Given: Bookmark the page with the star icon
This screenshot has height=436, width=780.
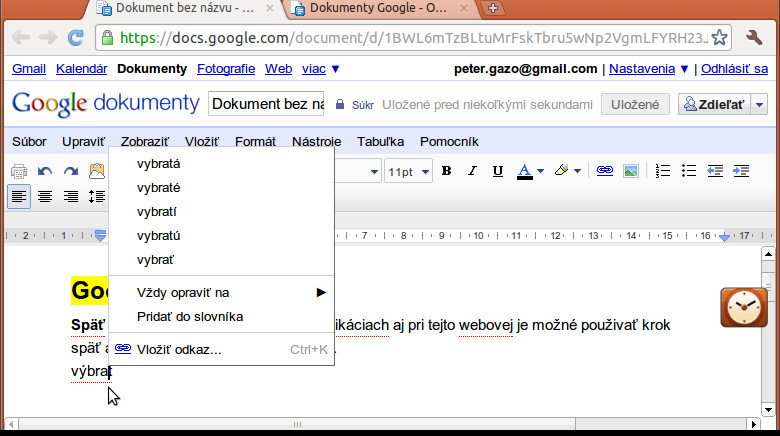Looking at the screenshot, I should [719, 37].
